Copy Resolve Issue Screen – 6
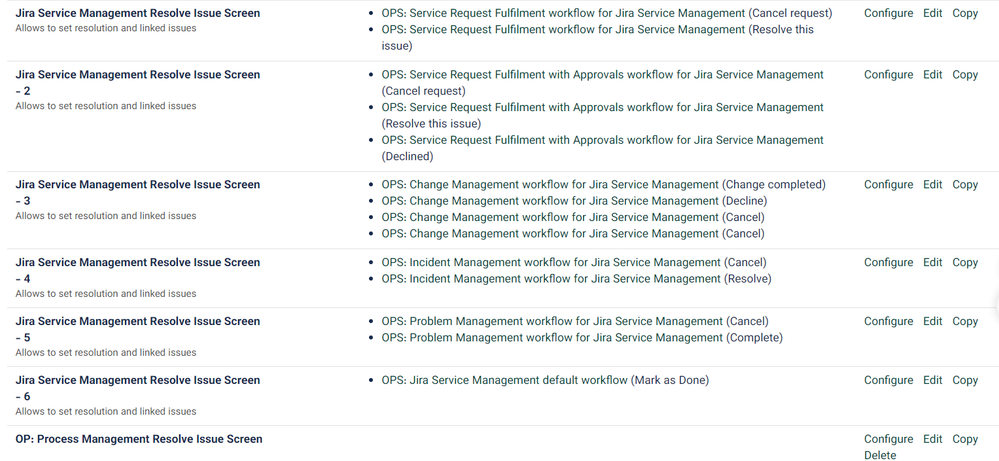999x461 pixels. (965, 380)
